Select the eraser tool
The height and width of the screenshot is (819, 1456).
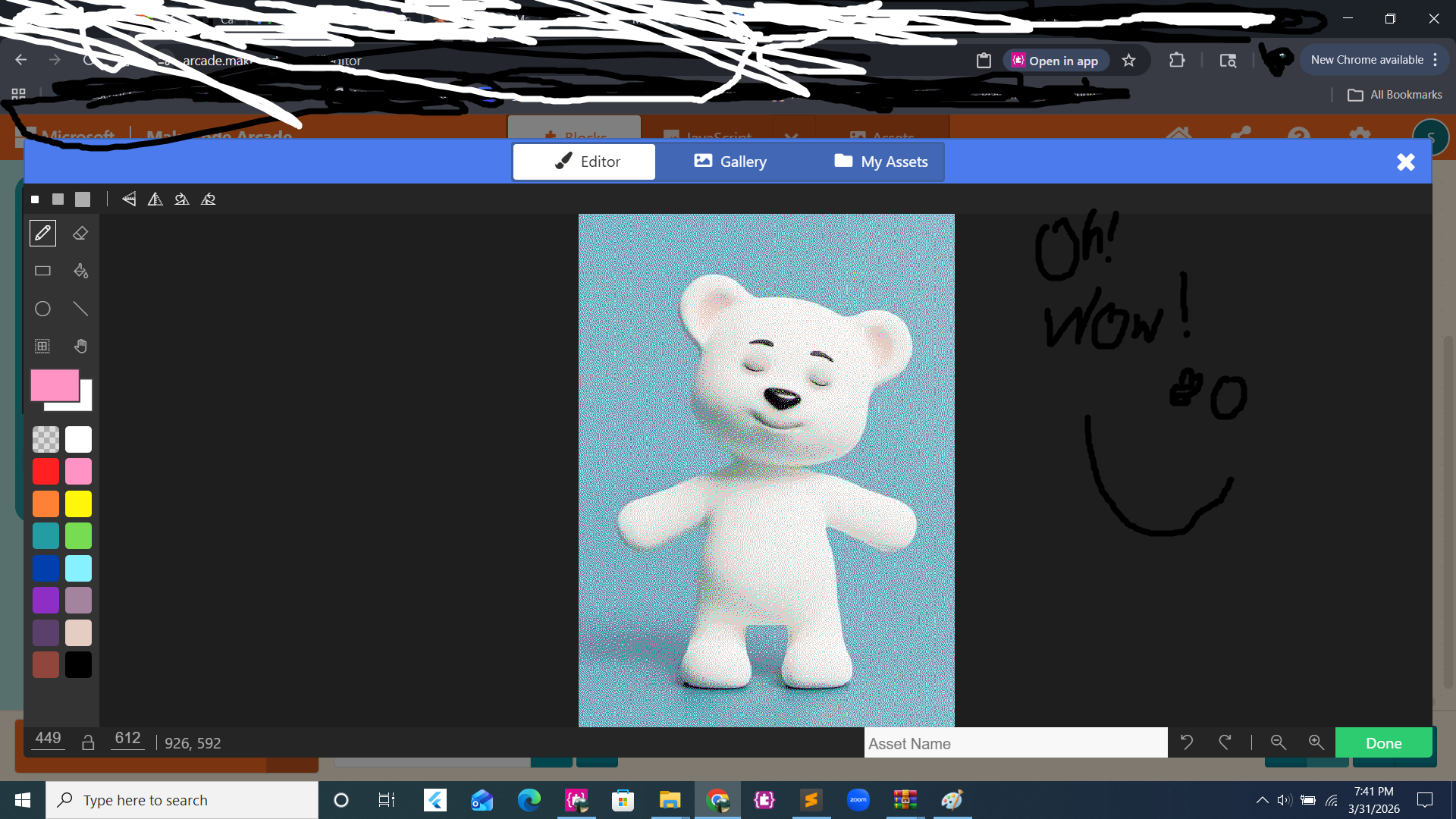tap(80, 234)
